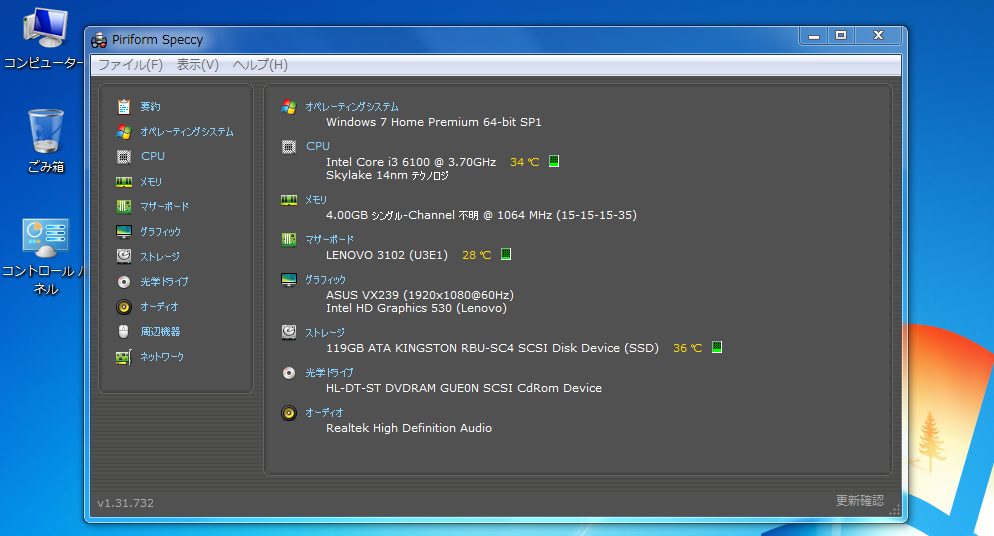
Task: Open グラフィック section in sidebar
Action: [160, 232]
